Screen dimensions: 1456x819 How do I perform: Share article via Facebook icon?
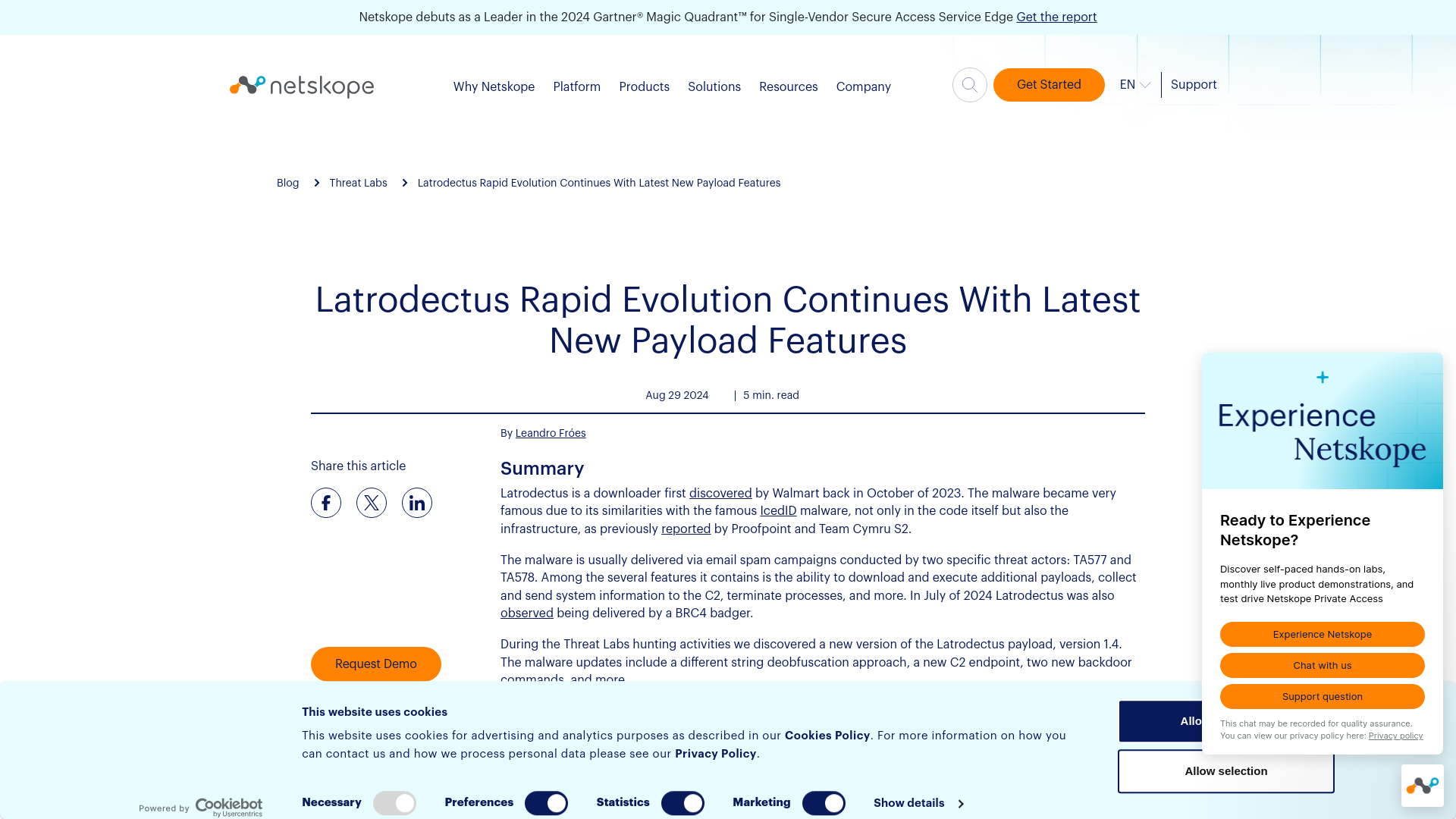click(x=326, y=503)
